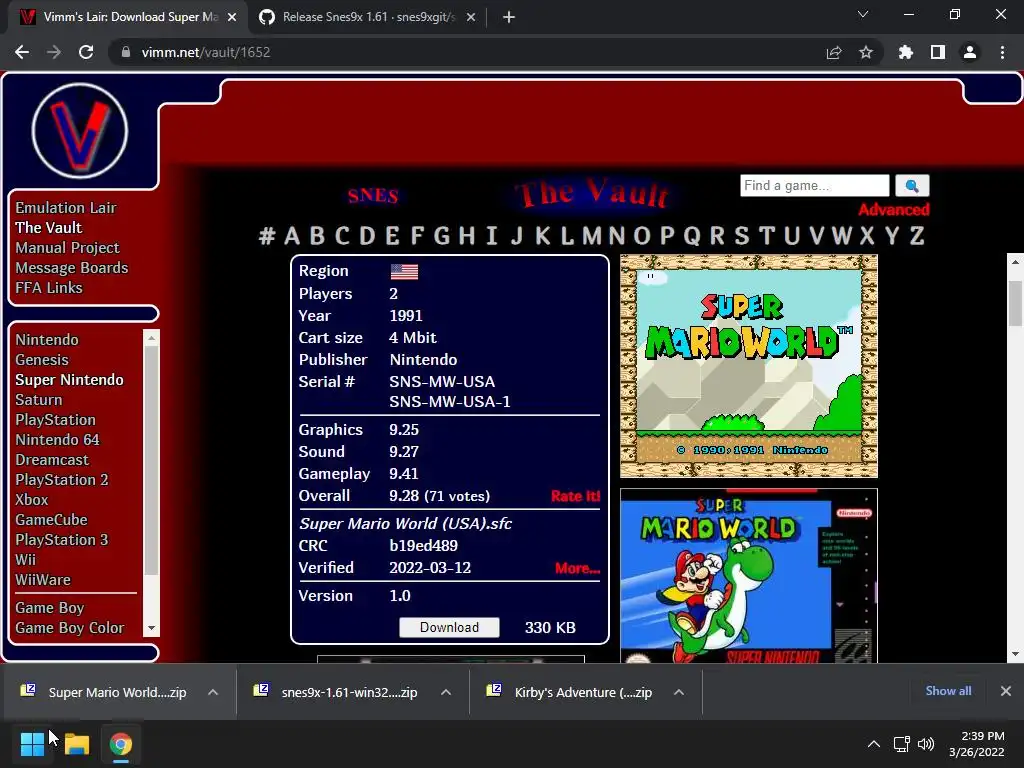This screenshot has width=1024, height=768.
Task: Expand options for Kirby's Adventure zip
Action: point(679,692)
